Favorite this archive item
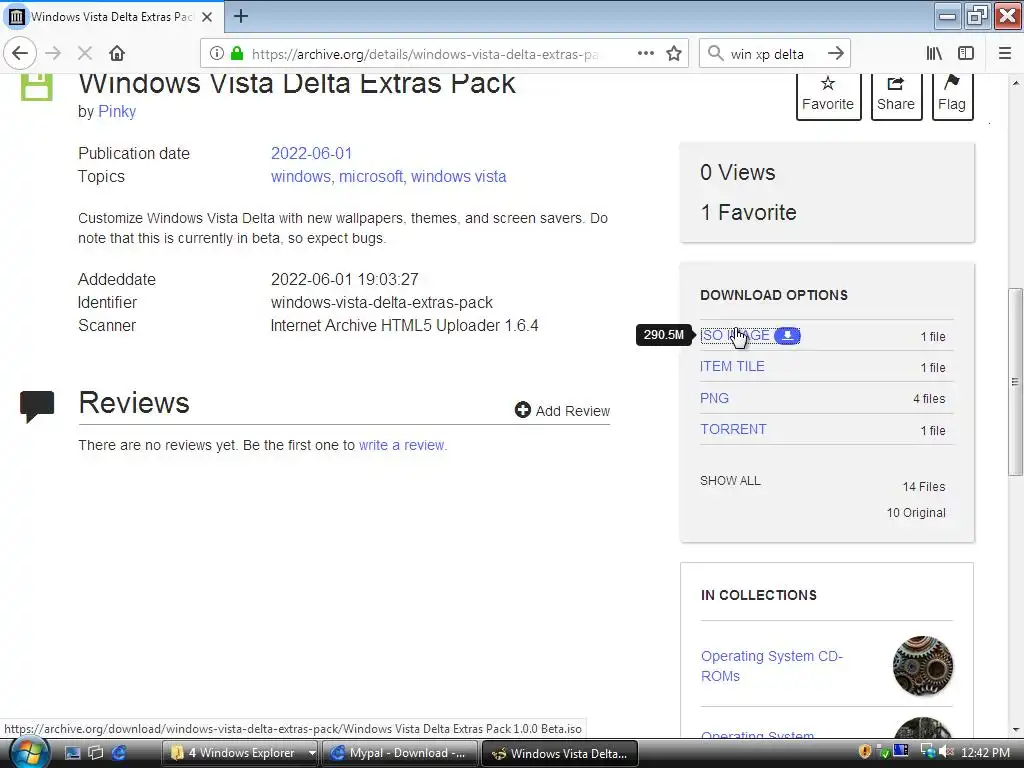This screenshot has width=1024, height=768. click(x=827, y=96)
